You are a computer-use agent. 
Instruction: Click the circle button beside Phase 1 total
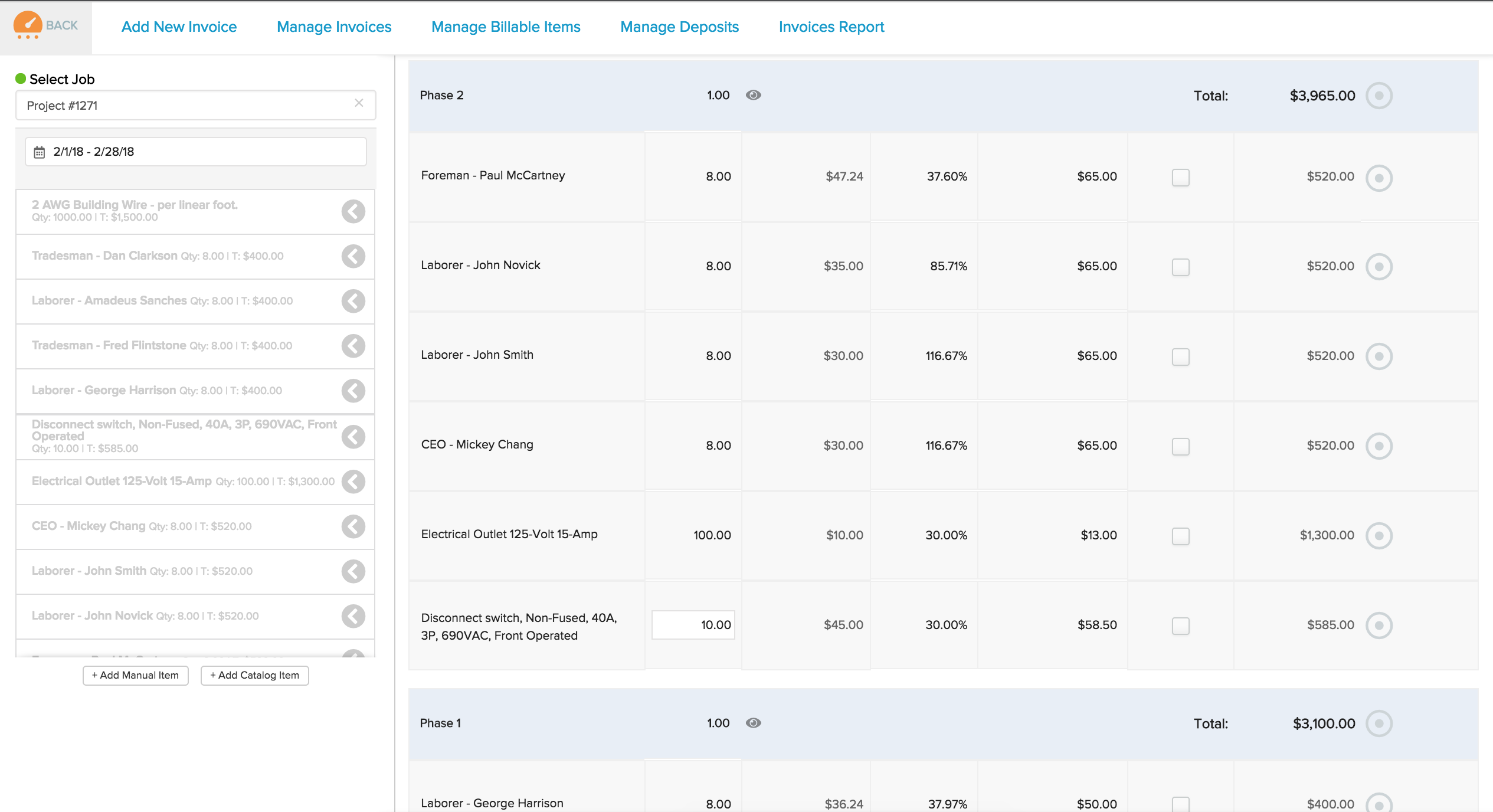click(x=1379, y=723)
